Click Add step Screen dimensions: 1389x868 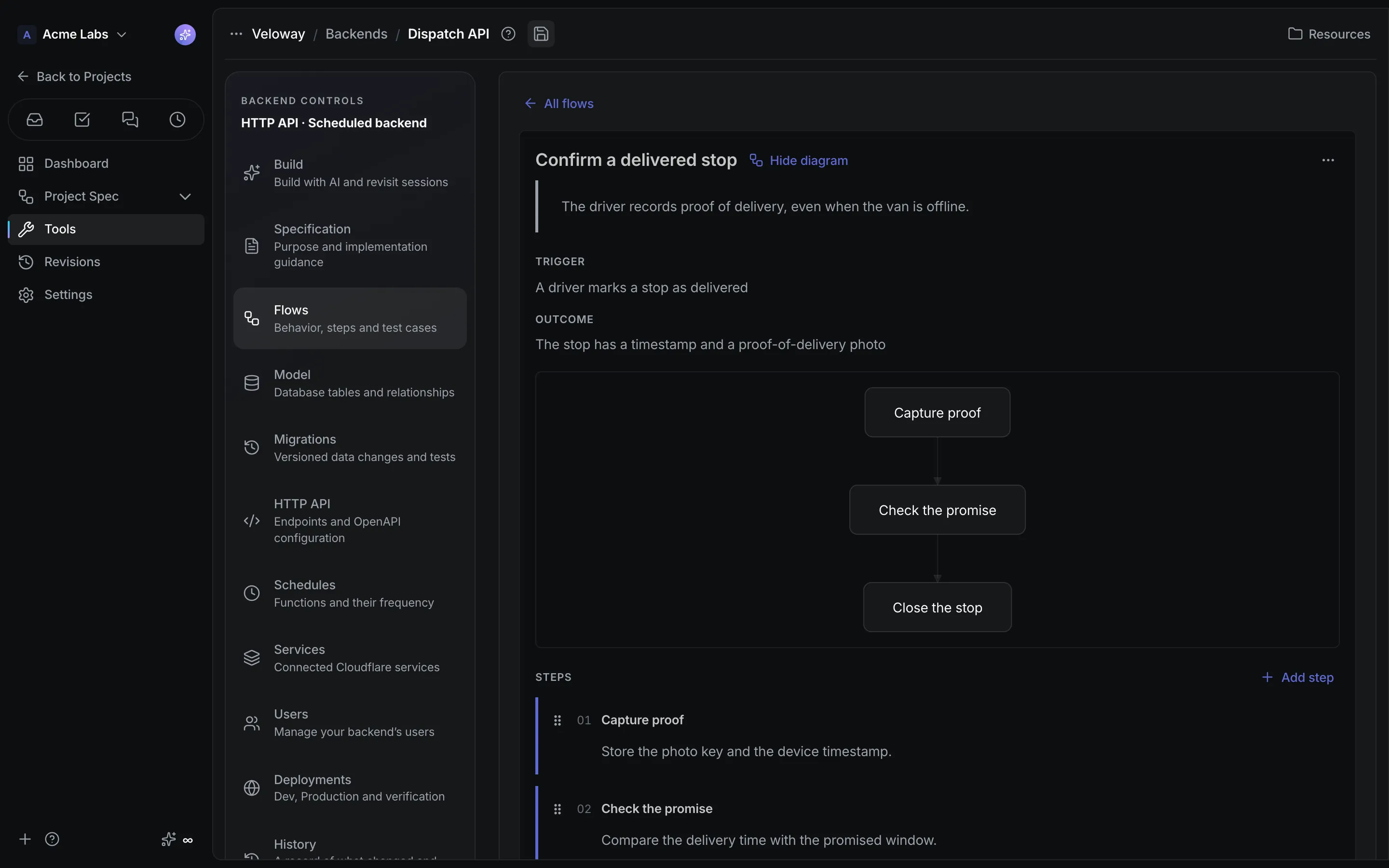(1297, 678)
